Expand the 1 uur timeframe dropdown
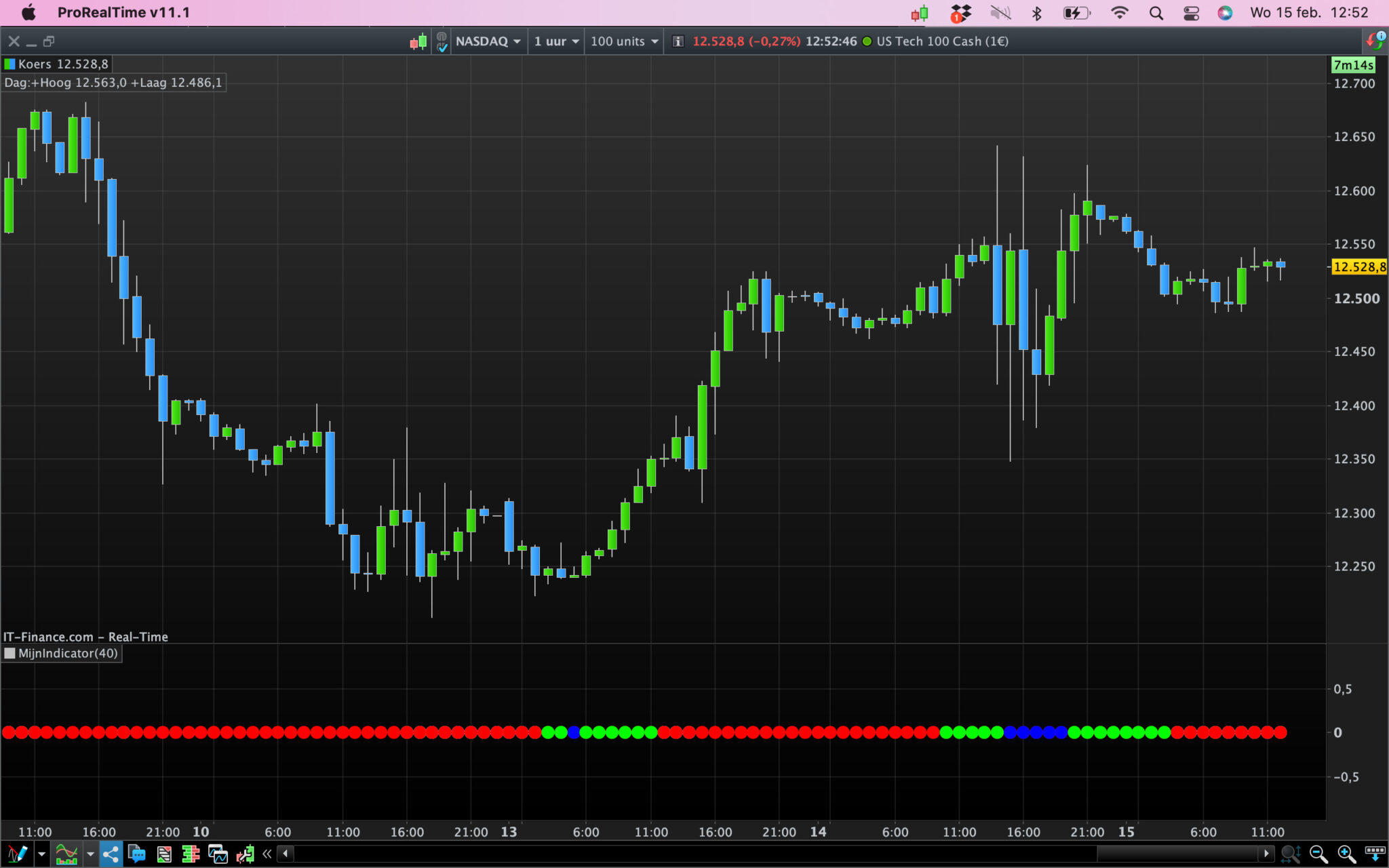Image resolution: width=1389 pixels, height=868 pixels. pos(556,41)
